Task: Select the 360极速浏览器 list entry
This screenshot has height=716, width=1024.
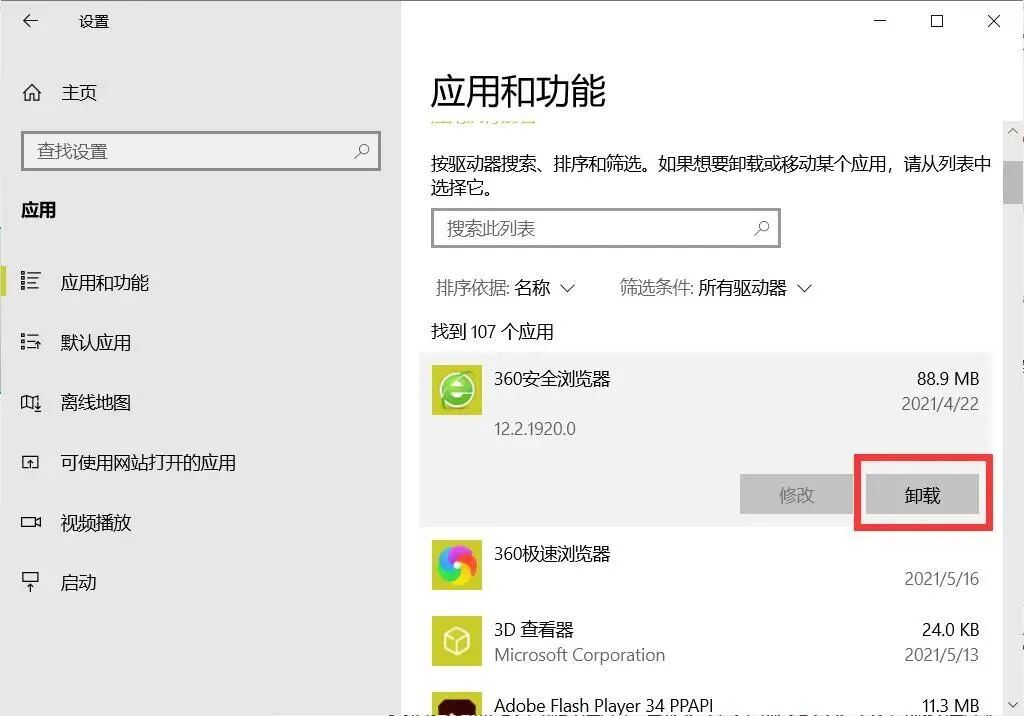Action: pos(705,565)
